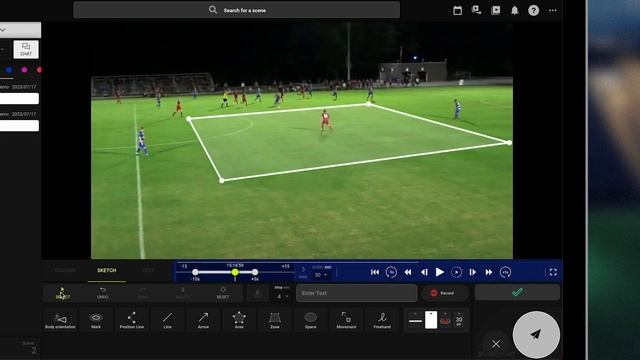Fast forward the video
This screenshot has height=360, width=640.
point(489,272)
